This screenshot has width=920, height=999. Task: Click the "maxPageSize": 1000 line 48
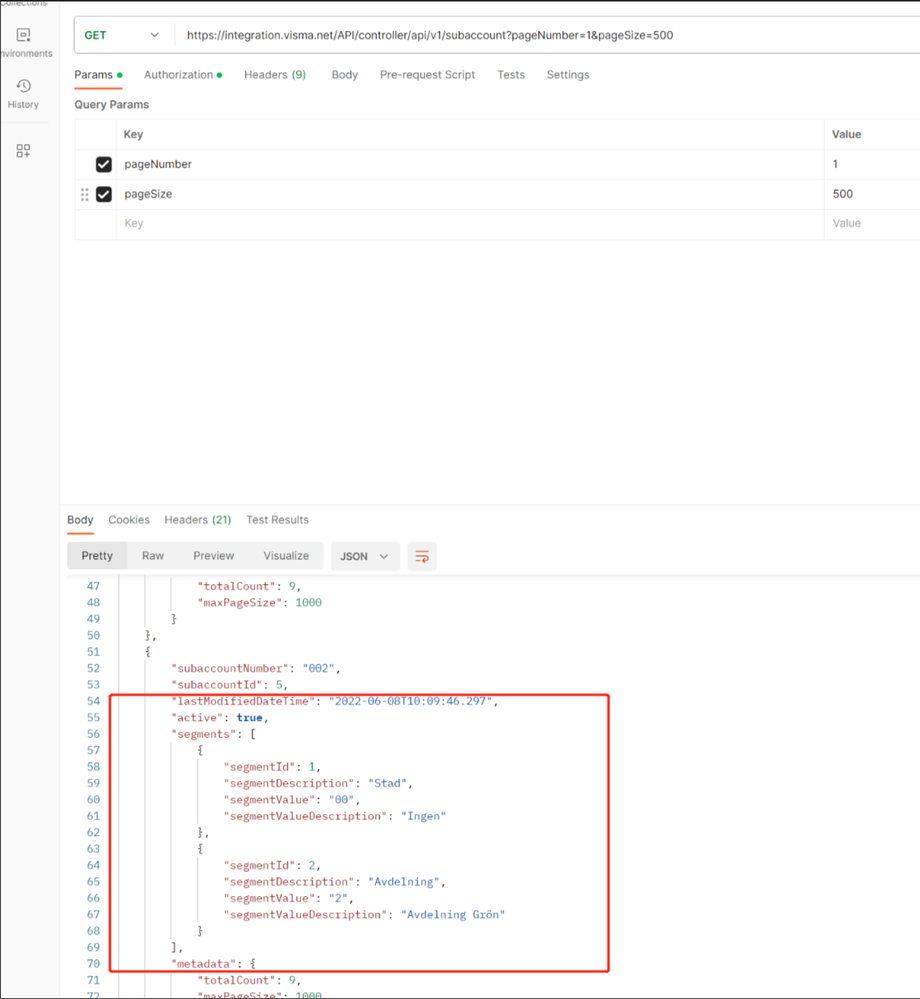[x=260, y=603]
